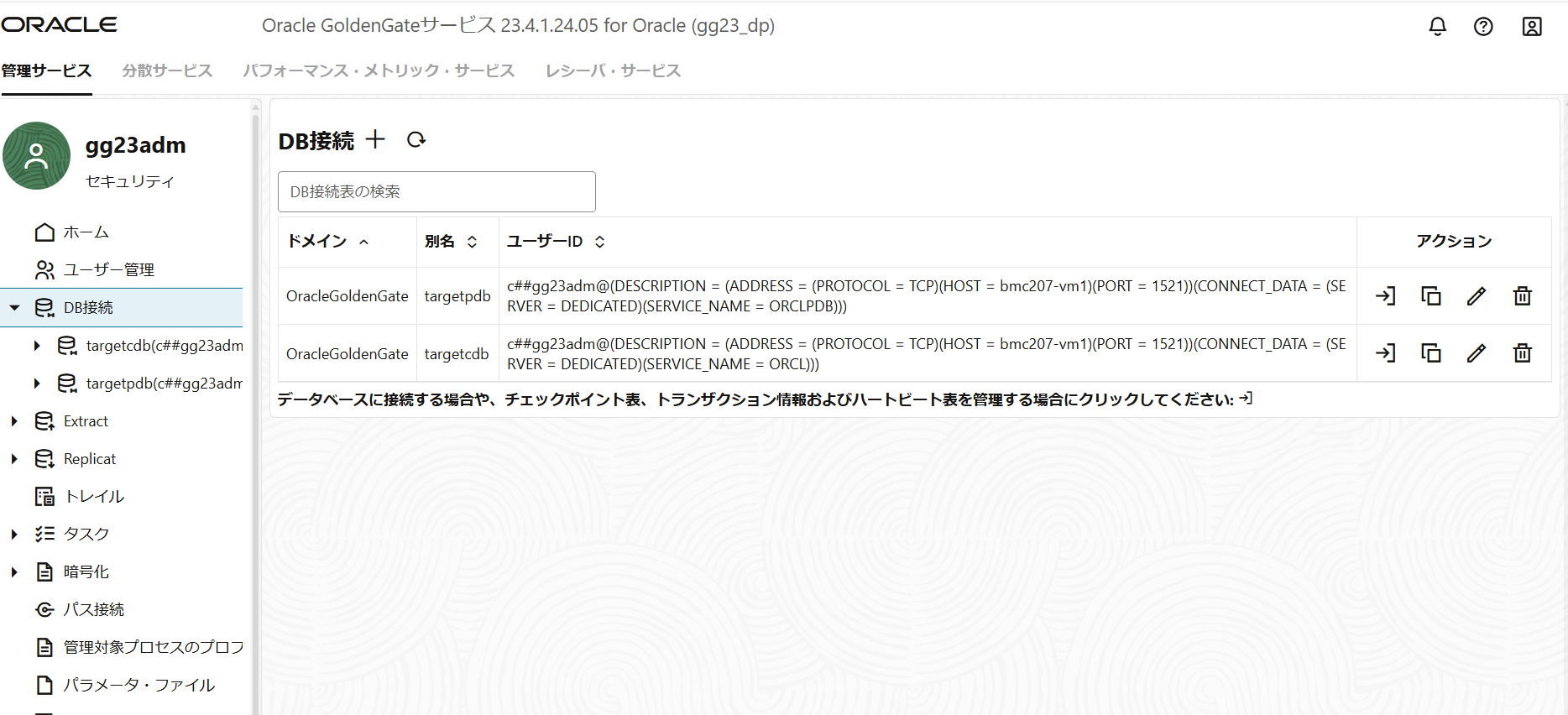The width and height of the screenshot is (1568, 715).
Task: Expand the Extract tree node
Action: point(14,421)
